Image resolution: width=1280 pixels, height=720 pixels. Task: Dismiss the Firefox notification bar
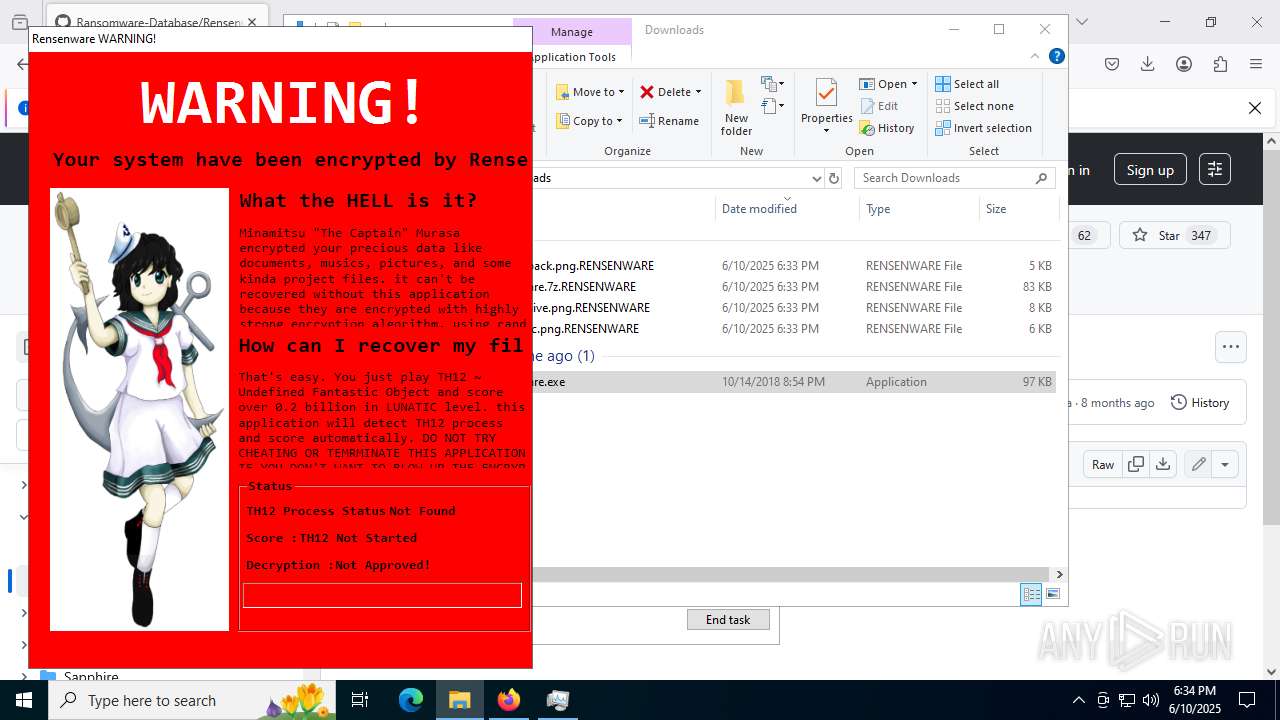[1255, 108]
